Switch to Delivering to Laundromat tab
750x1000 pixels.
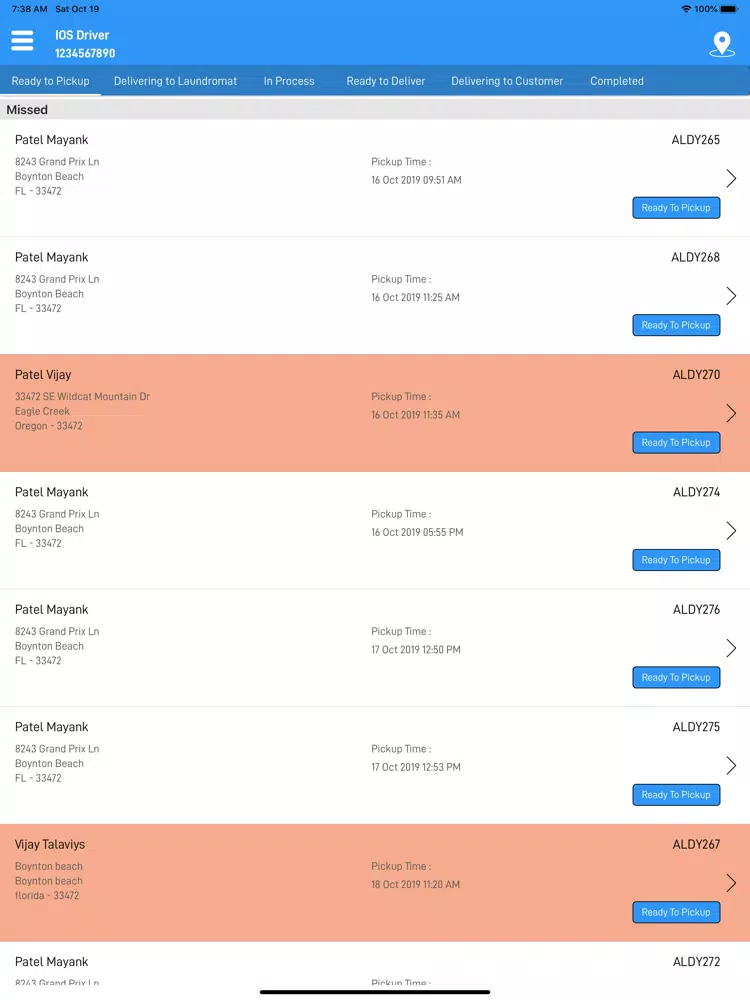pos(175,81)
